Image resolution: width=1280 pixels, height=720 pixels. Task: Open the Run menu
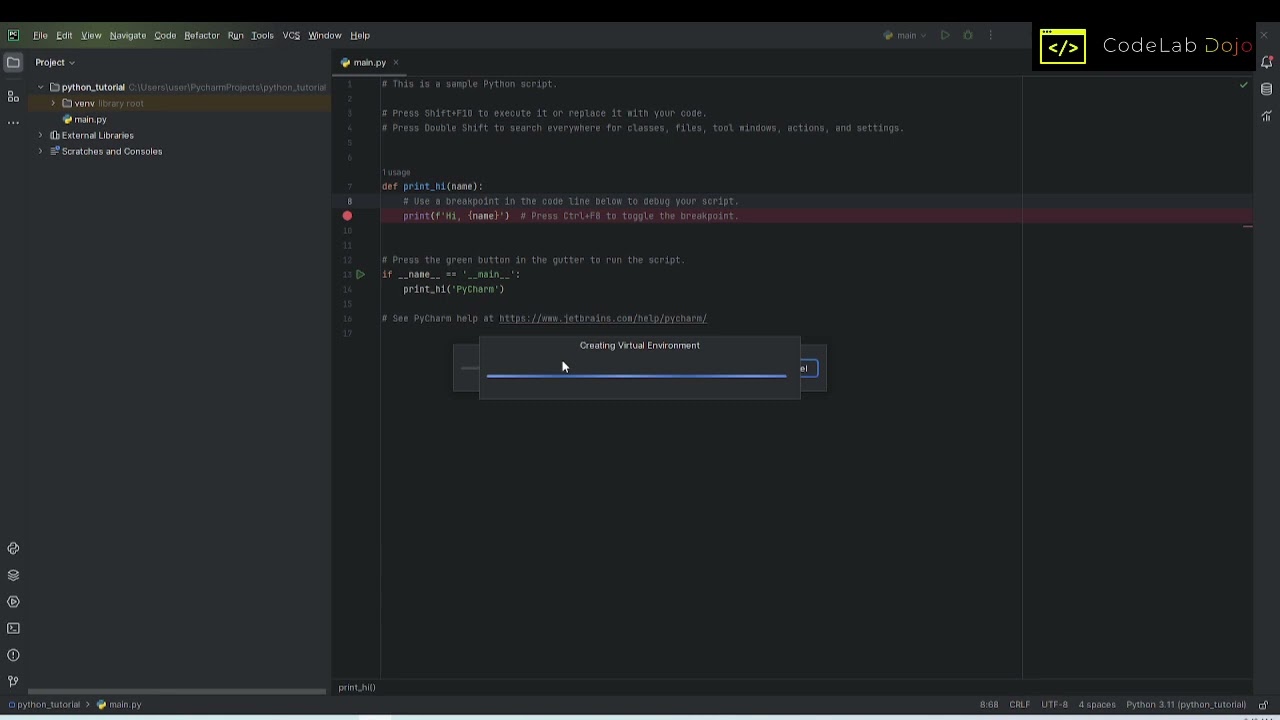(x=235, y=35)
